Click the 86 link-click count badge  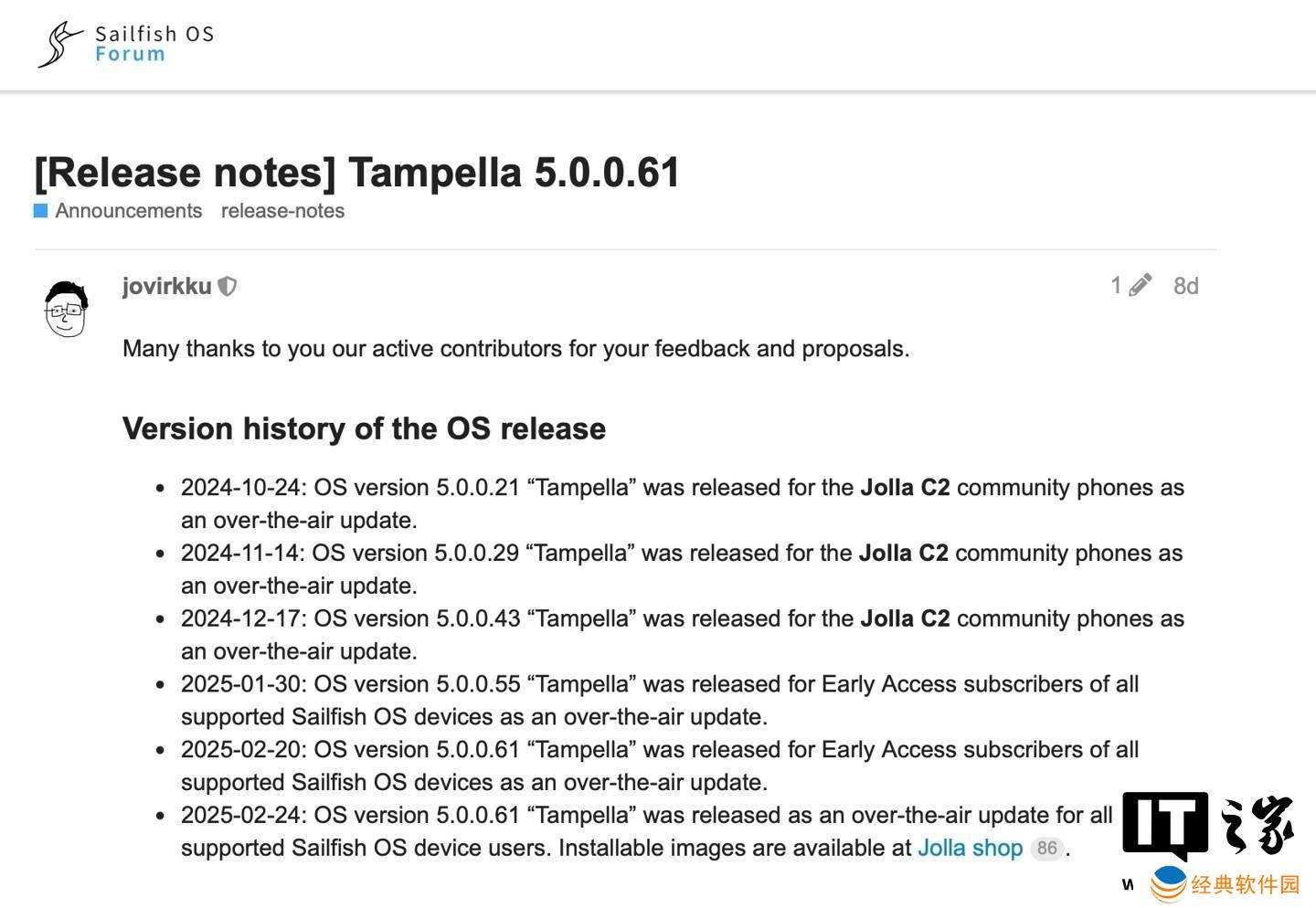pos(1047,848)
